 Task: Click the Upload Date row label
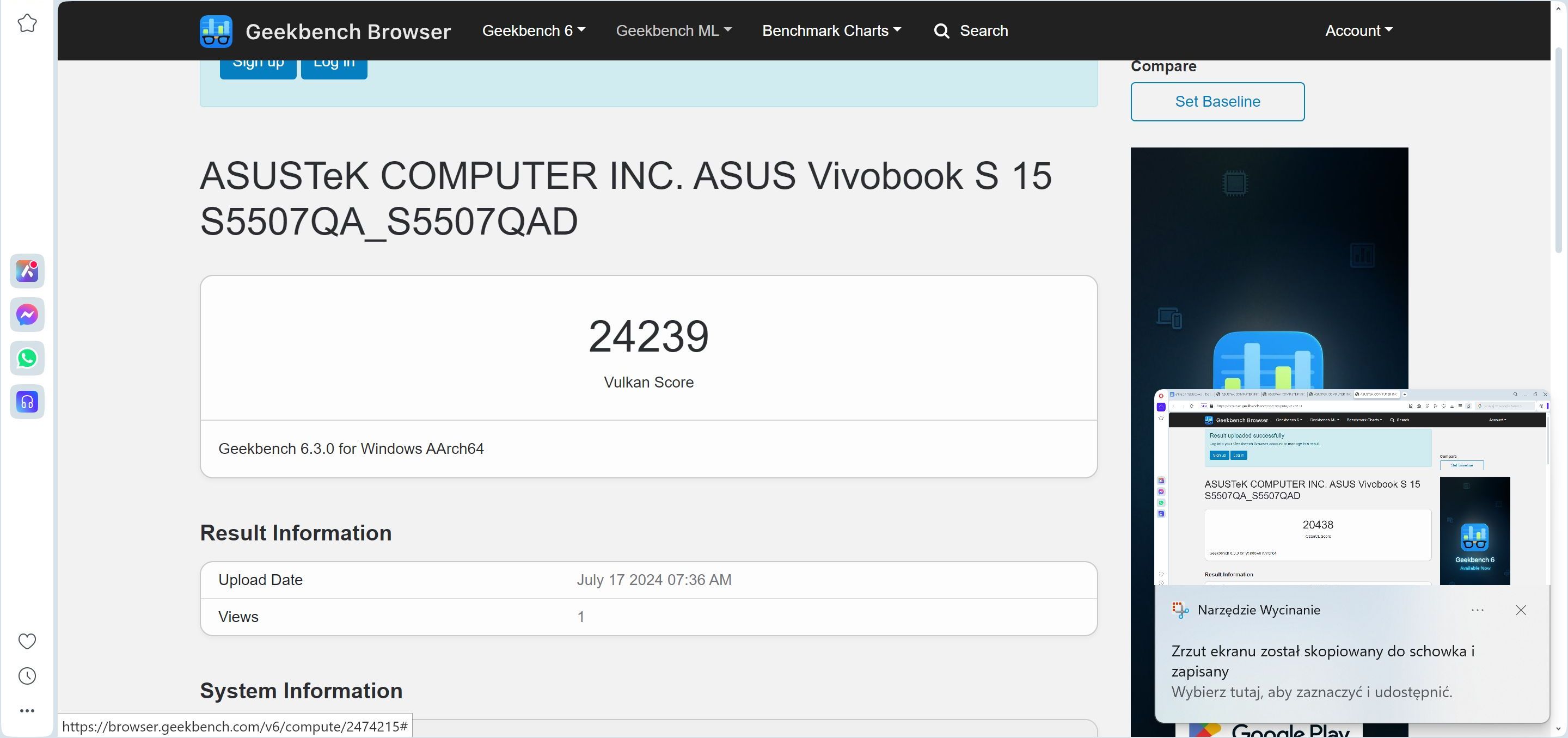261,580
